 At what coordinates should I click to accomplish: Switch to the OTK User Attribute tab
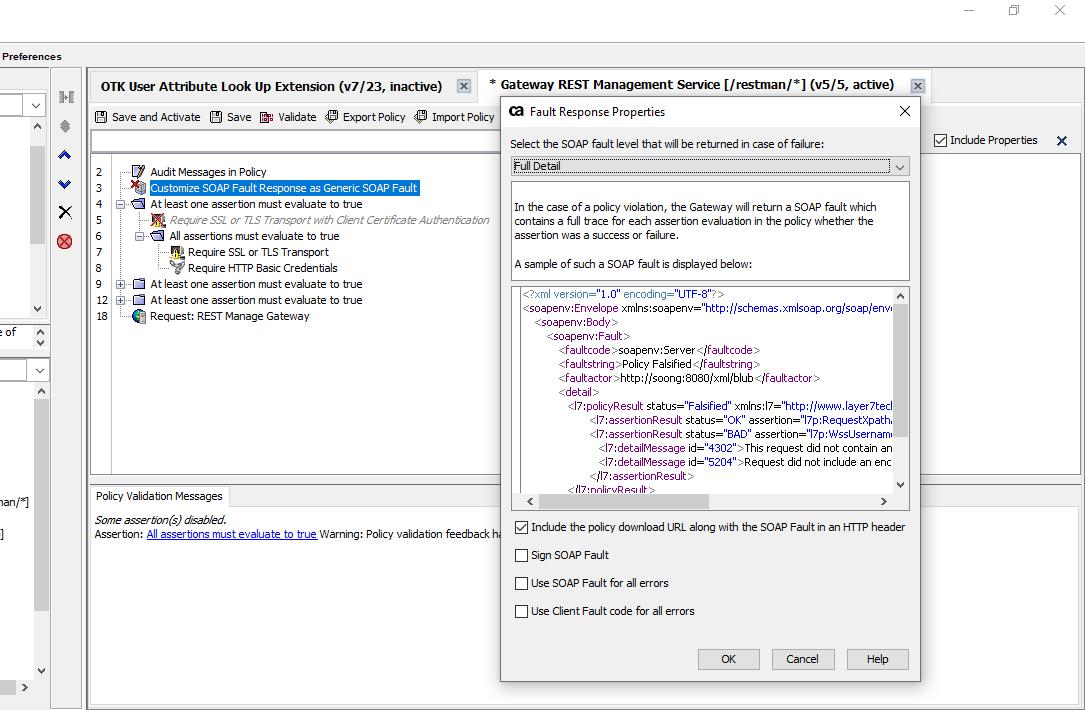click(x=270, y=86)
